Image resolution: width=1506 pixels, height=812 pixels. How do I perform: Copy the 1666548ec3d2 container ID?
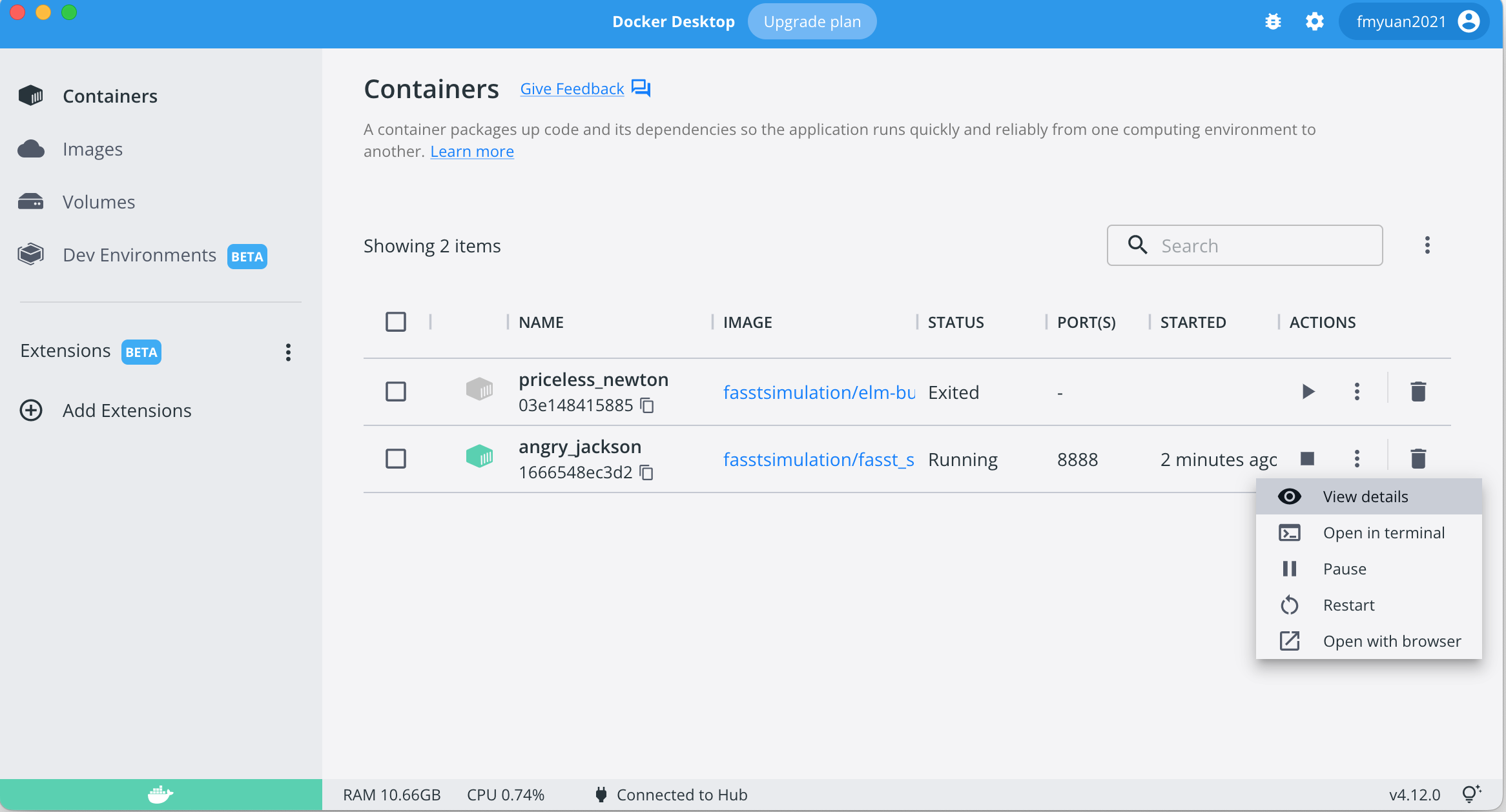coord(646,472)
